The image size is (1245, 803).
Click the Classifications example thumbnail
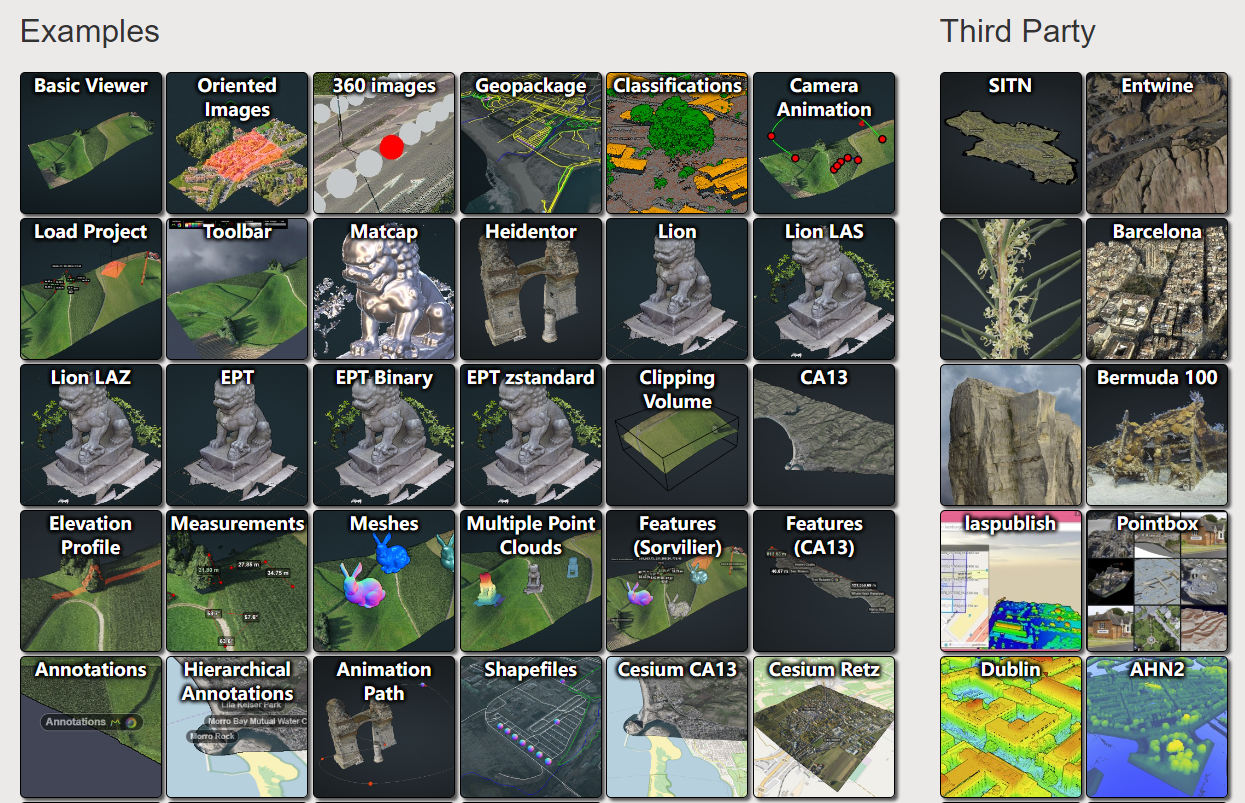pyautogui.click(x=677, y=143)
